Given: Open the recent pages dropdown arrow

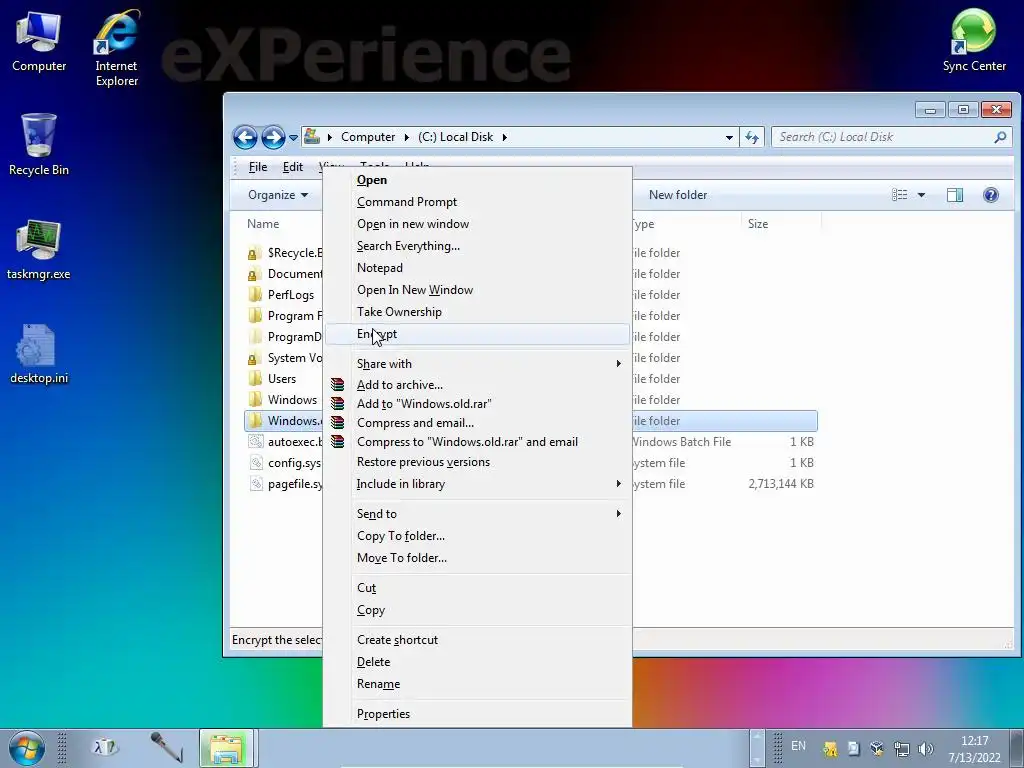Looking at the screenshot, I should [293, 137].
